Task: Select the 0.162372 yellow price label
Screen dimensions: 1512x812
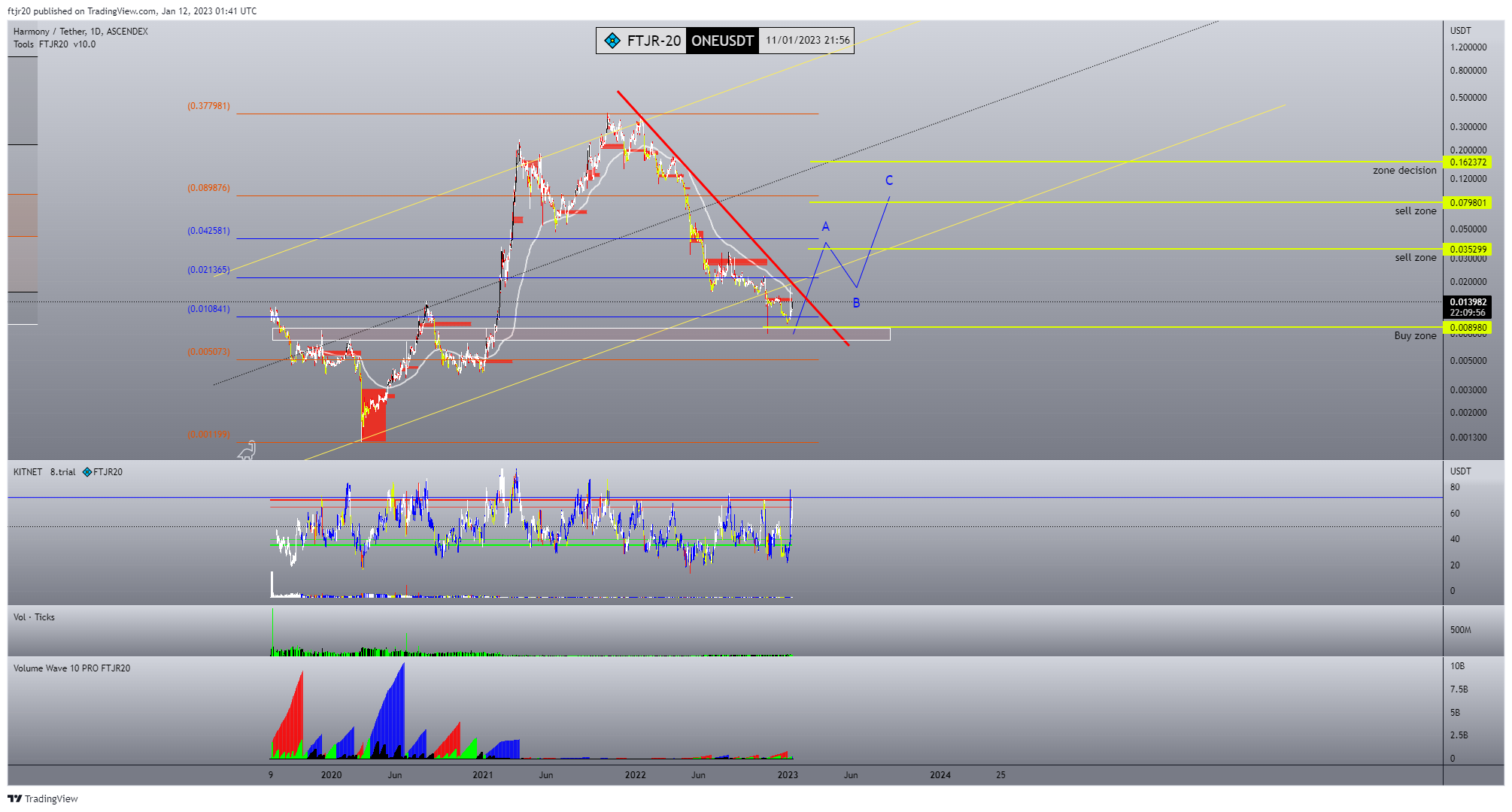Action: click(1468, 162)
